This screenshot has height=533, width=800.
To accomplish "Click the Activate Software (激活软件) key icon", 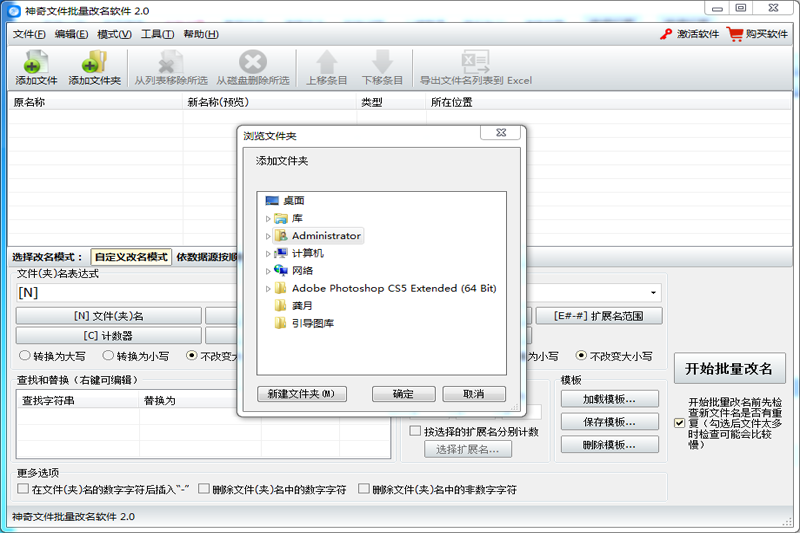I will [x=666, y=34].
